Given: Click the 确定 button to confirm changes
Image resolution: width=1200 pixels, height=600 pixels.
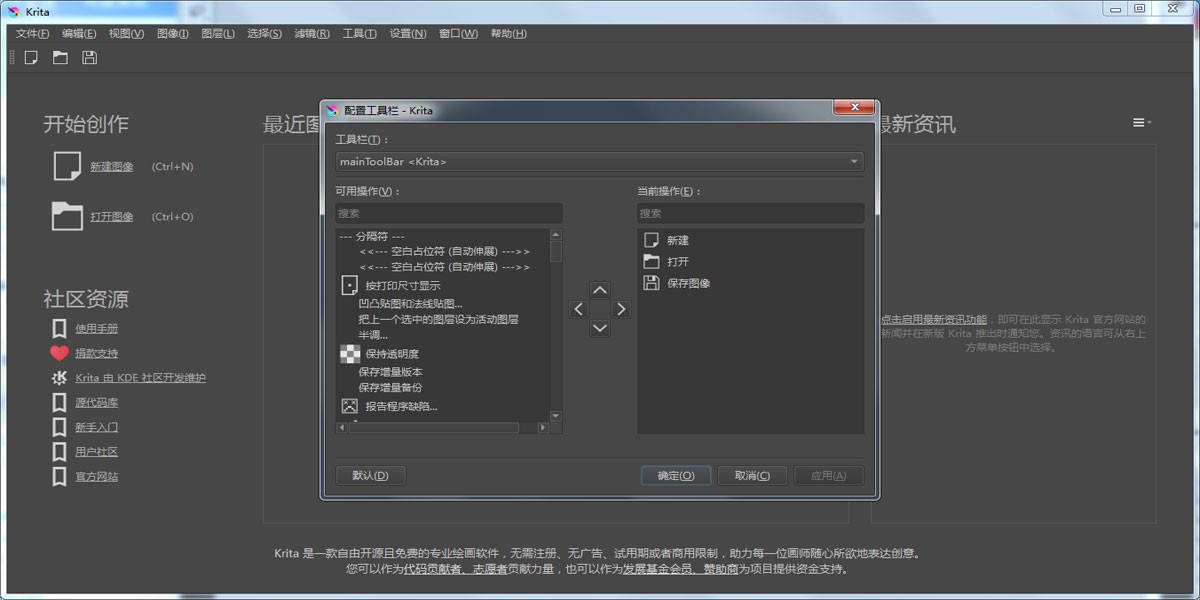Looking at the screenshot, I should (x=676, y=475).
